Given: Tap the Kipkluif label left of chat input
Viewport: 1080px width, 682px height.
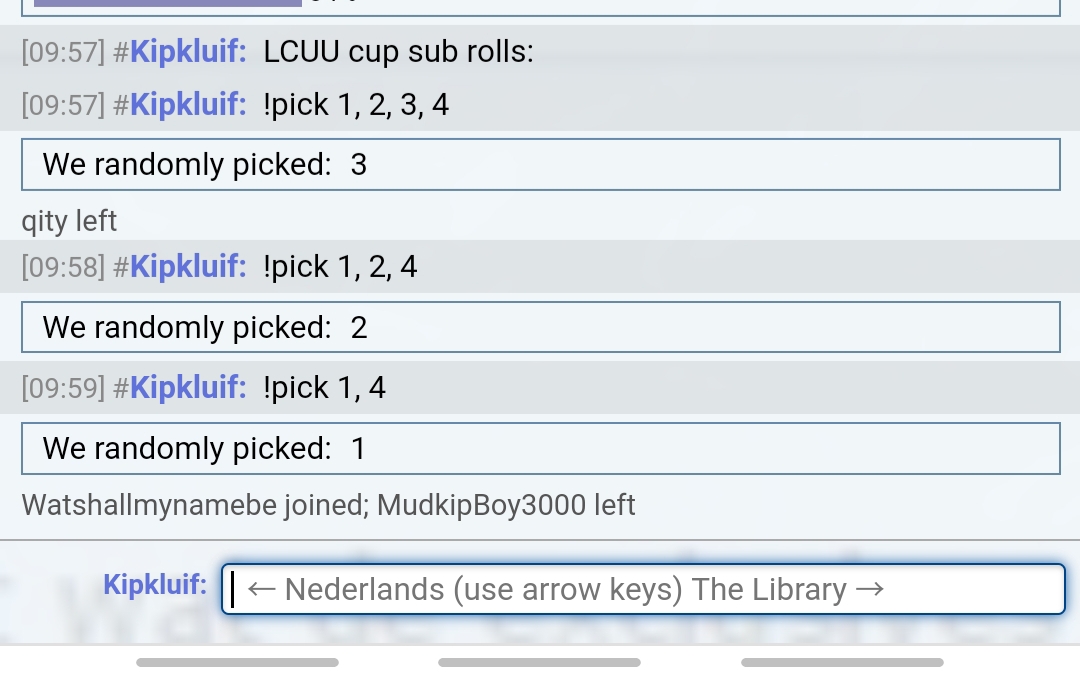Looking at the screenshot, I should tap(155, 584).
